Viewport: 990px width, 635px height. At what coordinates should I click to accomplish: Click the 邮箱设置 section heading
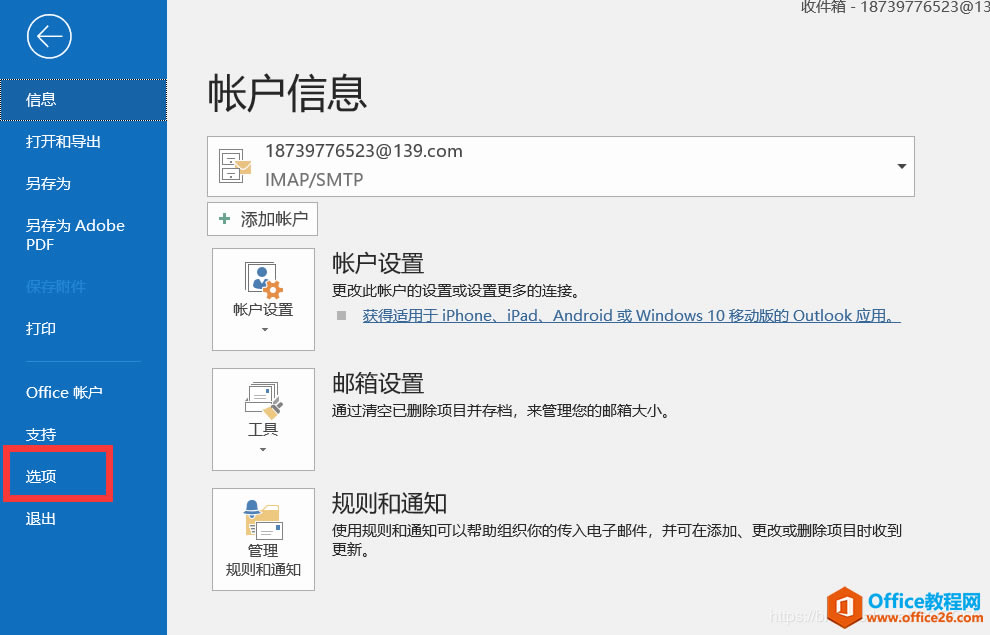click(x=378, y=383)
